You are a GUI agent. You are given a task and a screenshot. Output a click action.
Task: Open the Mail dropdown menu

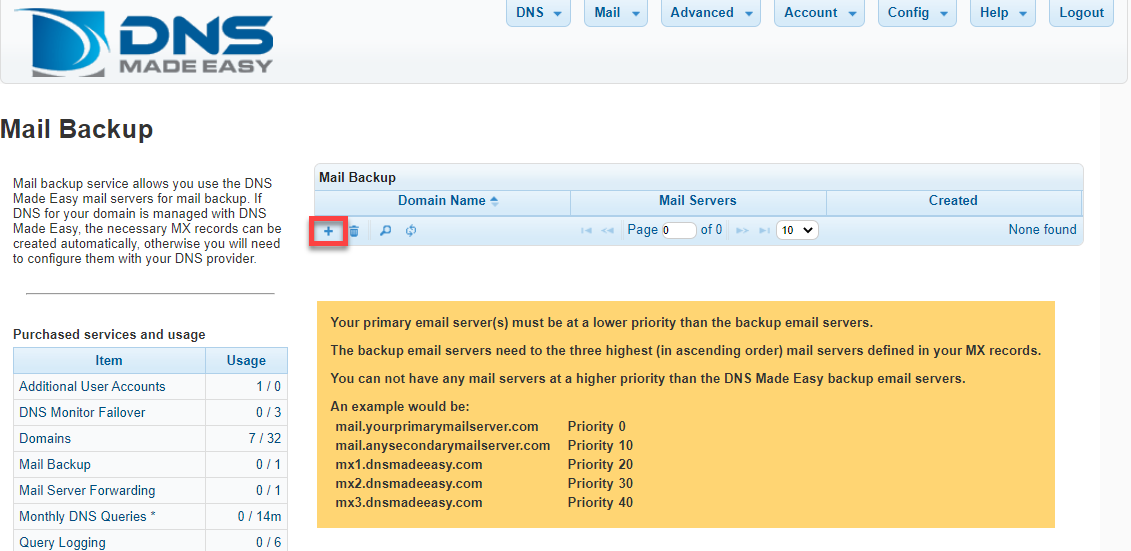pos(616,13)
